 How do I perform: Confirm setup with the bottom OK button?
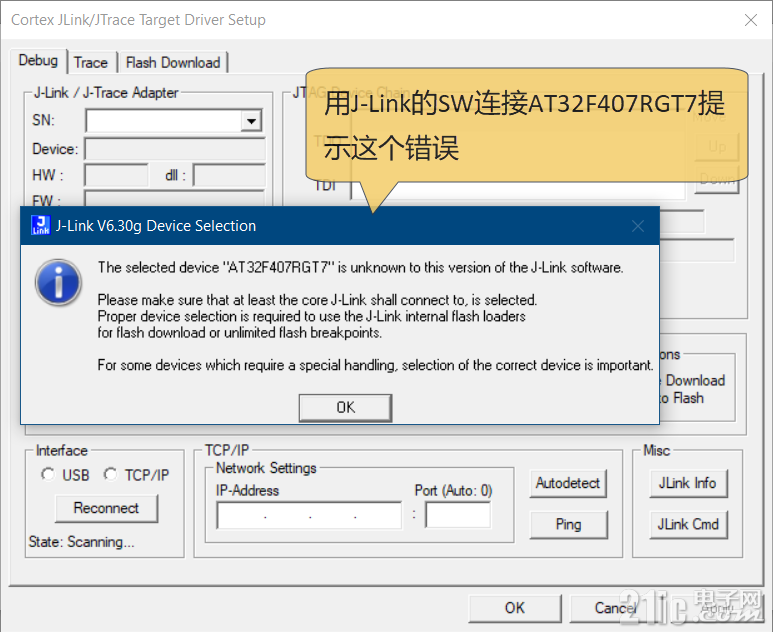pos(515,608)
